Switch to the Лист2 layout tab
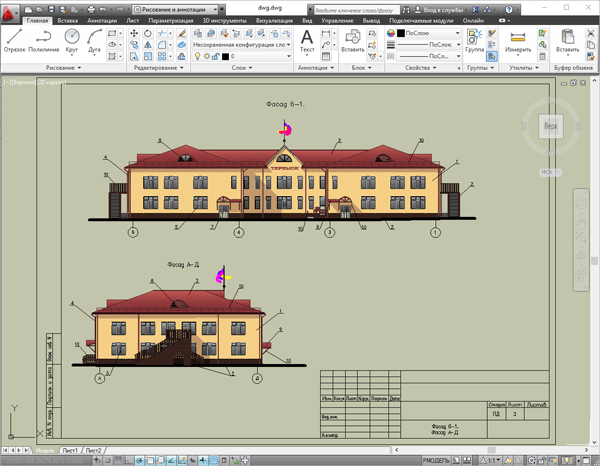The width and height of the screenshot is (600, 466). pos(94,450)
